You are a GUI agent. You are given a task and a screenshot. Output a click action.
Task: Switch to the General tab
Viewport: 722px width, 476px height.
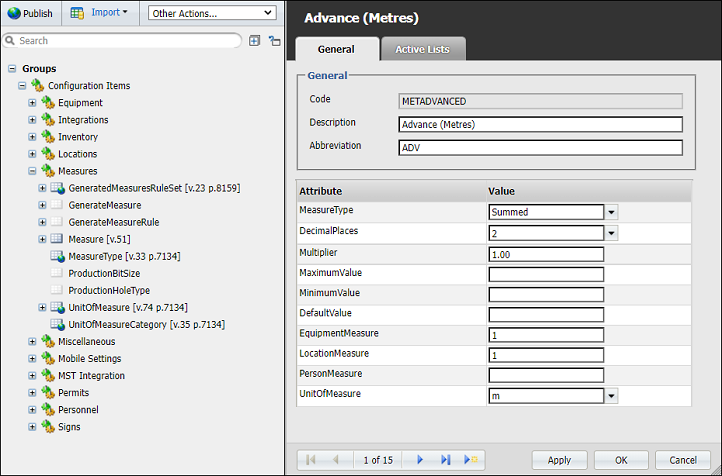[337, 49]
